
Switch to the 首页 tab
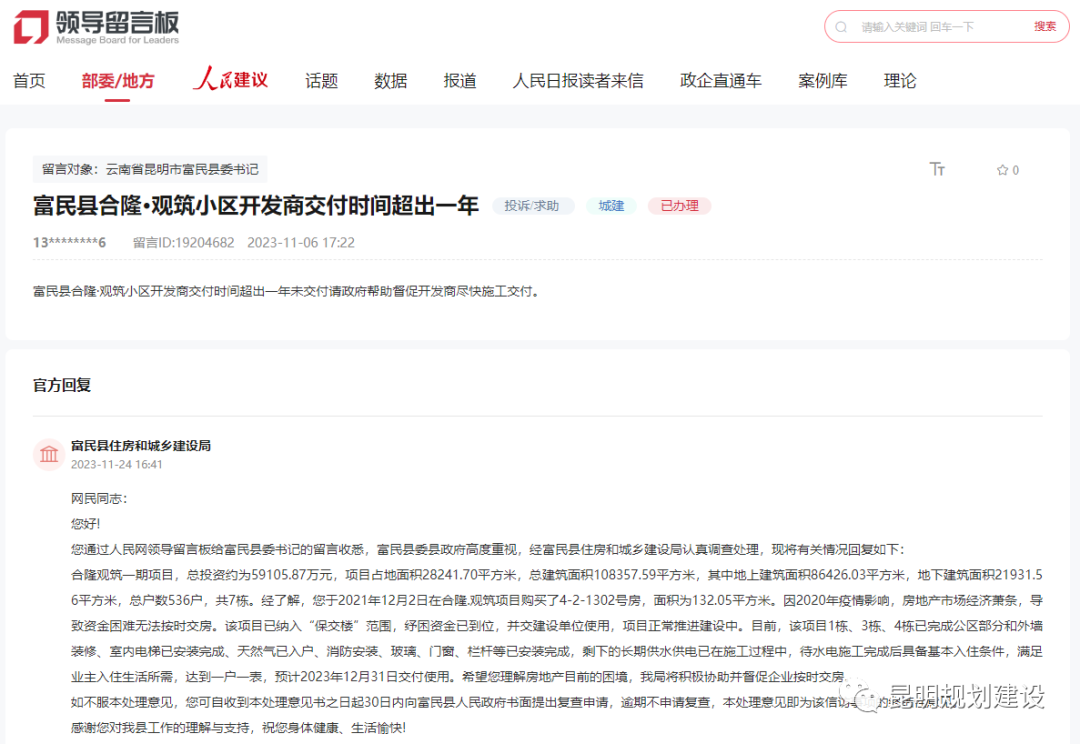29,80
